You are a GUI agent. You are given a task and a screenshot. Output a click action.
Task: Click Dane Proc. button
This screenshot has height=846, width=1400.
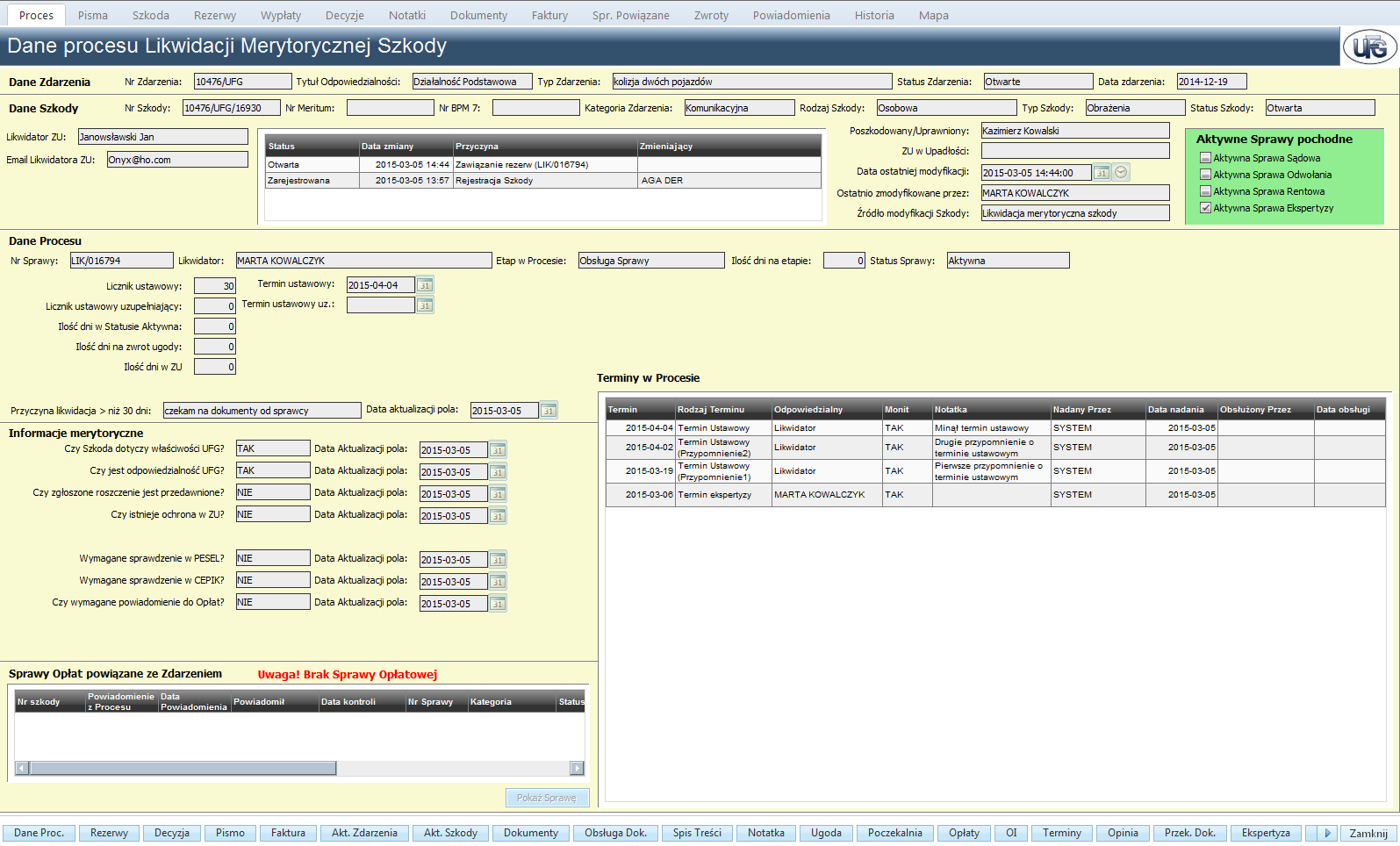coord(39,833)
